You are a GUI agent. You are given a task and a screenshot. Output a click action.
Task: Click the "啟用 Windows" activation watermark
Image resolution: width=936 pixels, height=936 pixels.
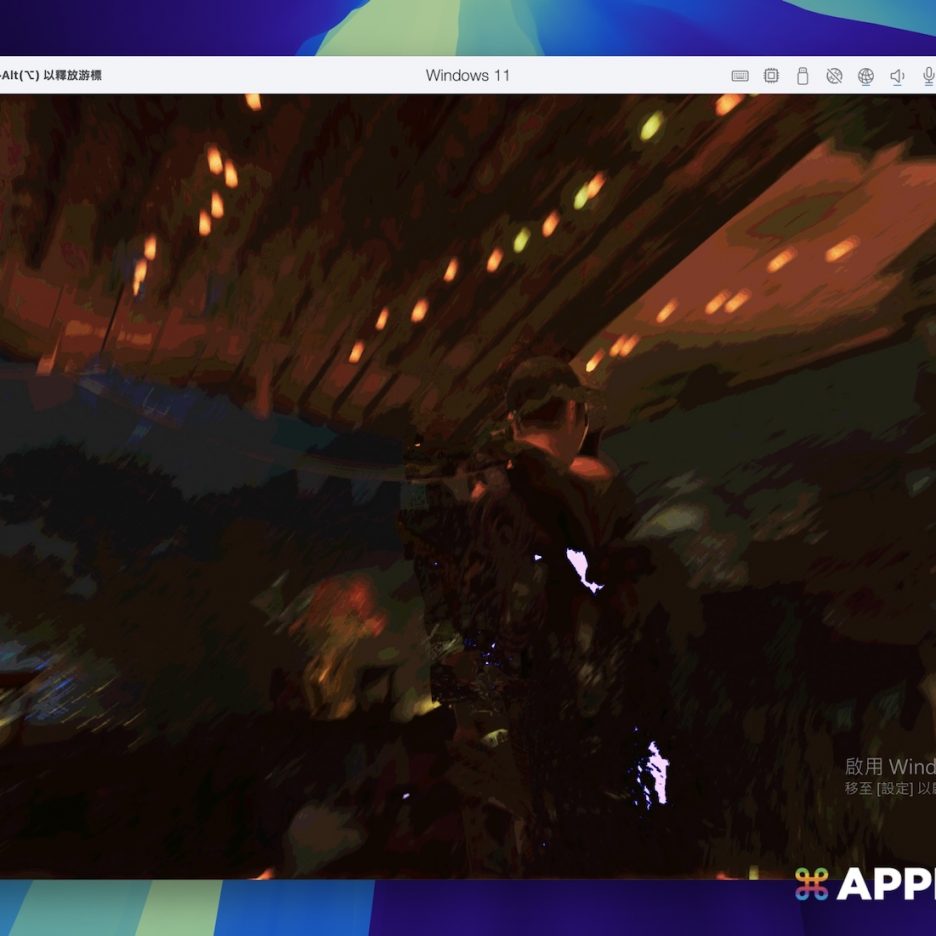890,767
